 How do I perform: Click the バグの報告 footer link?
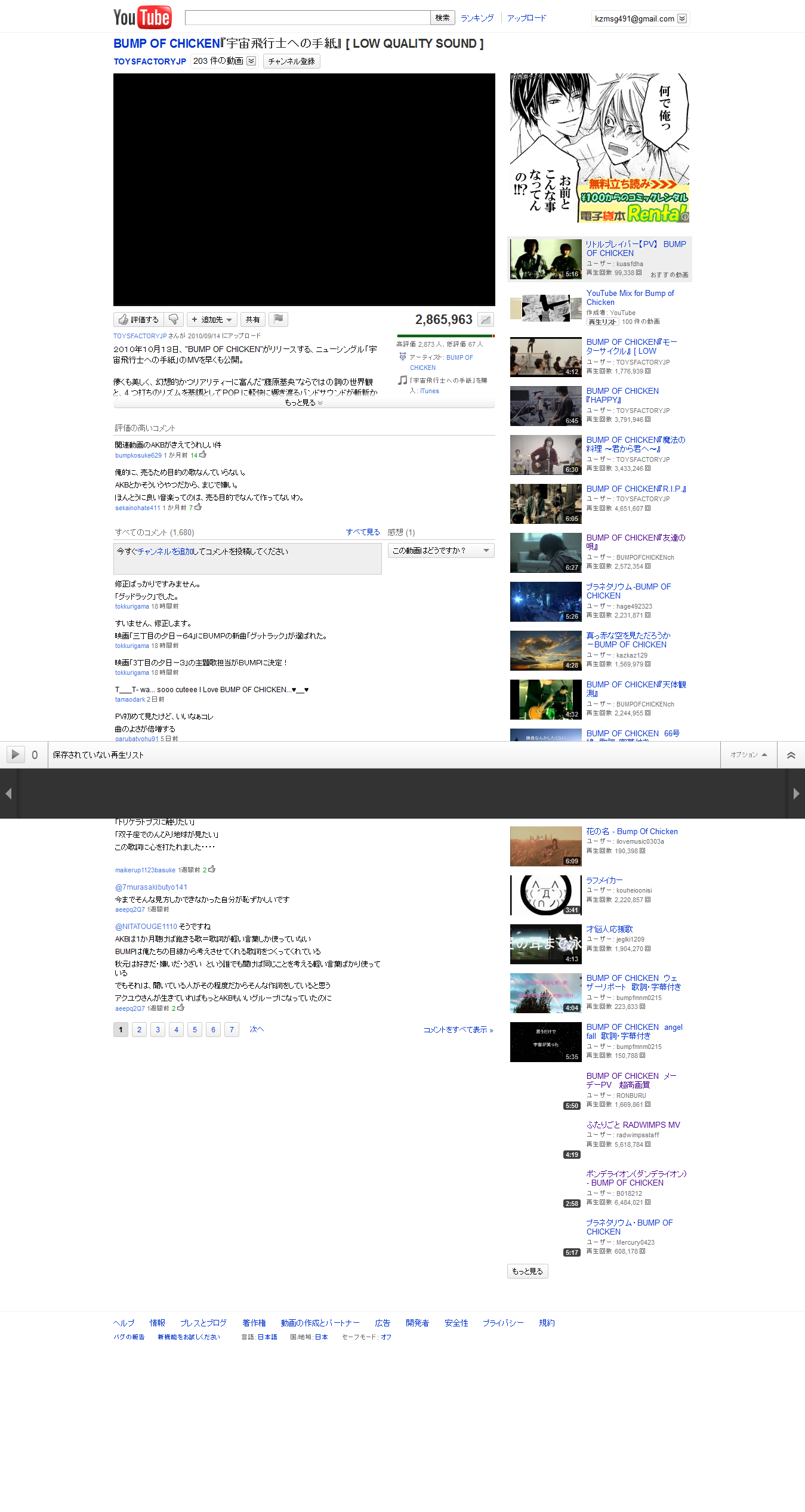click(129, 1337)
